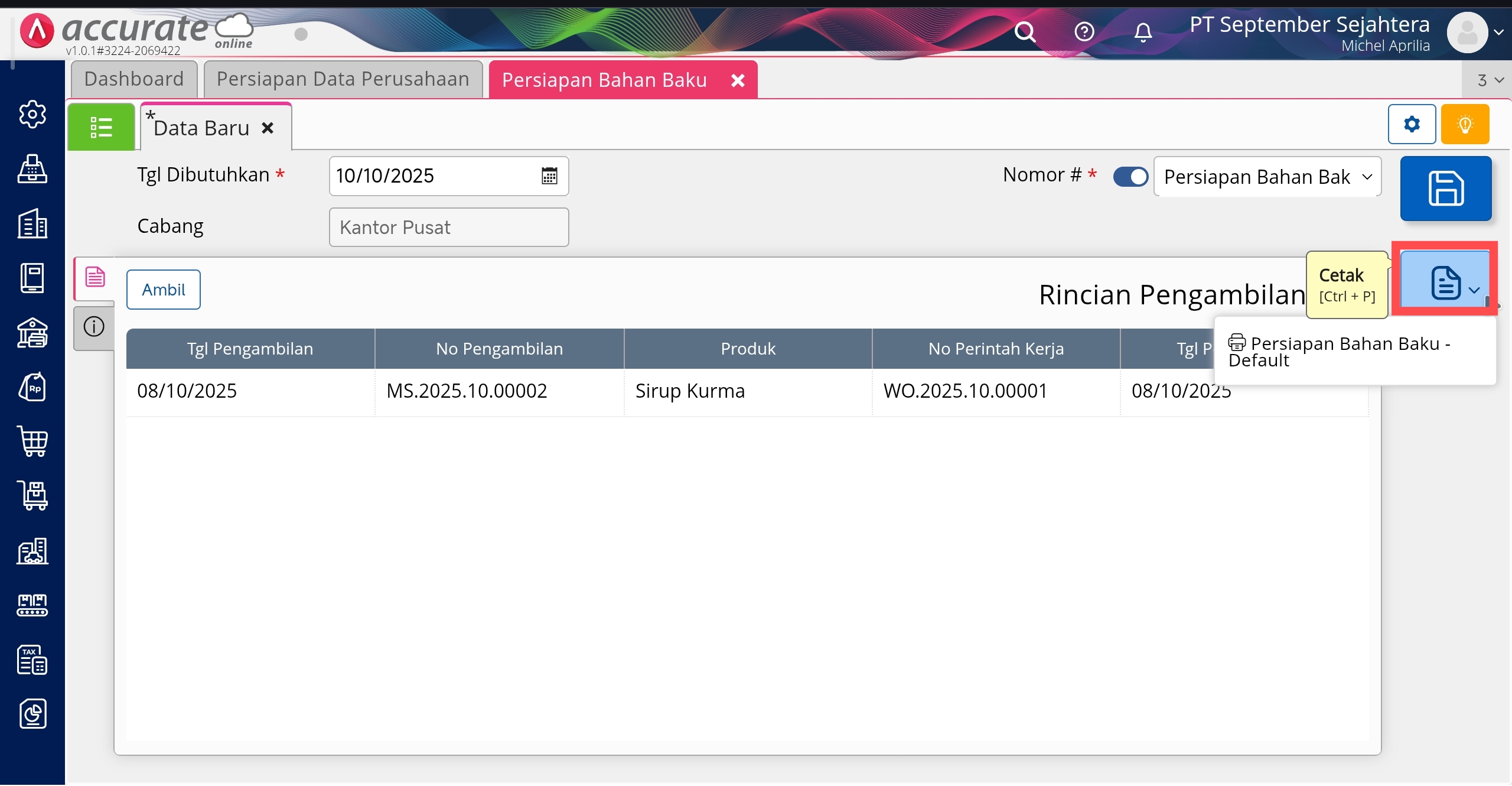Screen dimensions: 1512x786
Task: Click the gear settings button next to the lightbulb
Action: (1412, 124)
